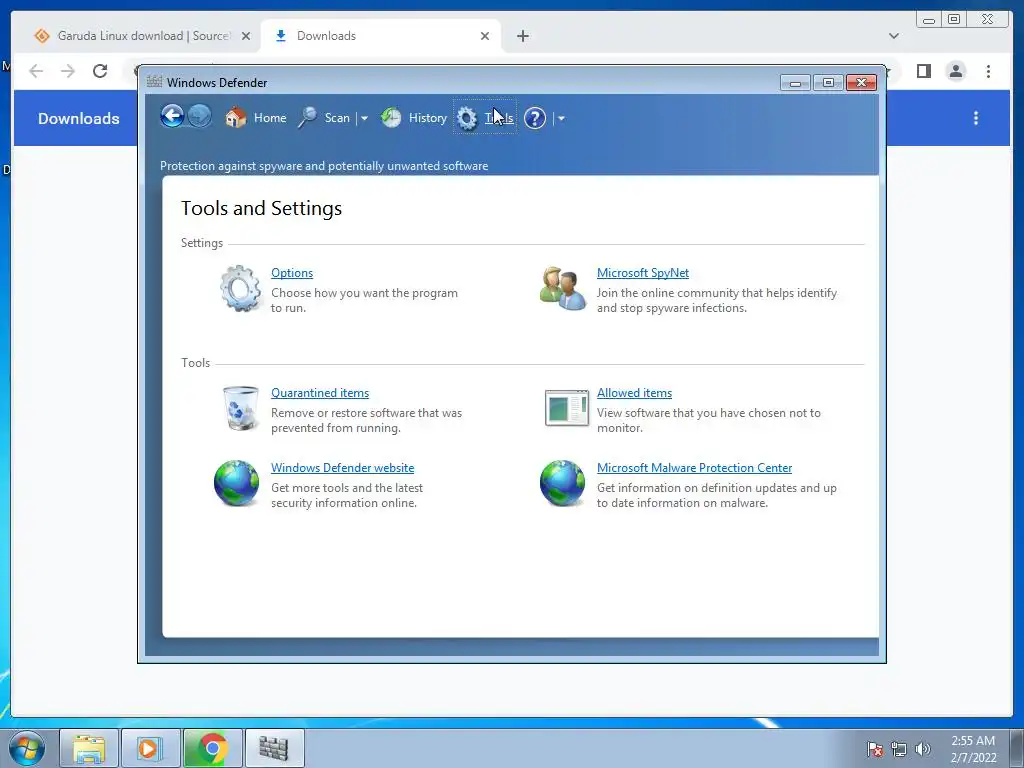Open Windows Explorer from taskbar
This screenshot has height=768, width=1024.
pyautogui.click(x=89, y=748)
